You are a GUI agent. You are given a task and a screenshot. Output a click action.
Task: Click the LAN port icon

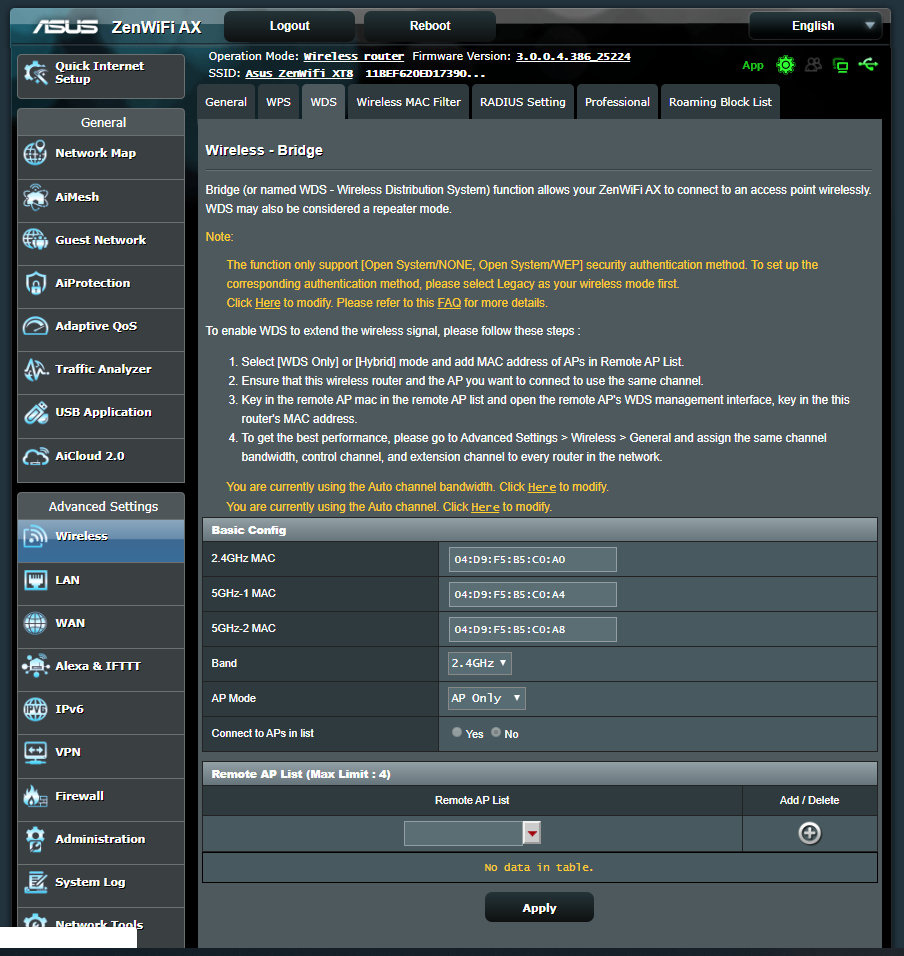point(35,580)
